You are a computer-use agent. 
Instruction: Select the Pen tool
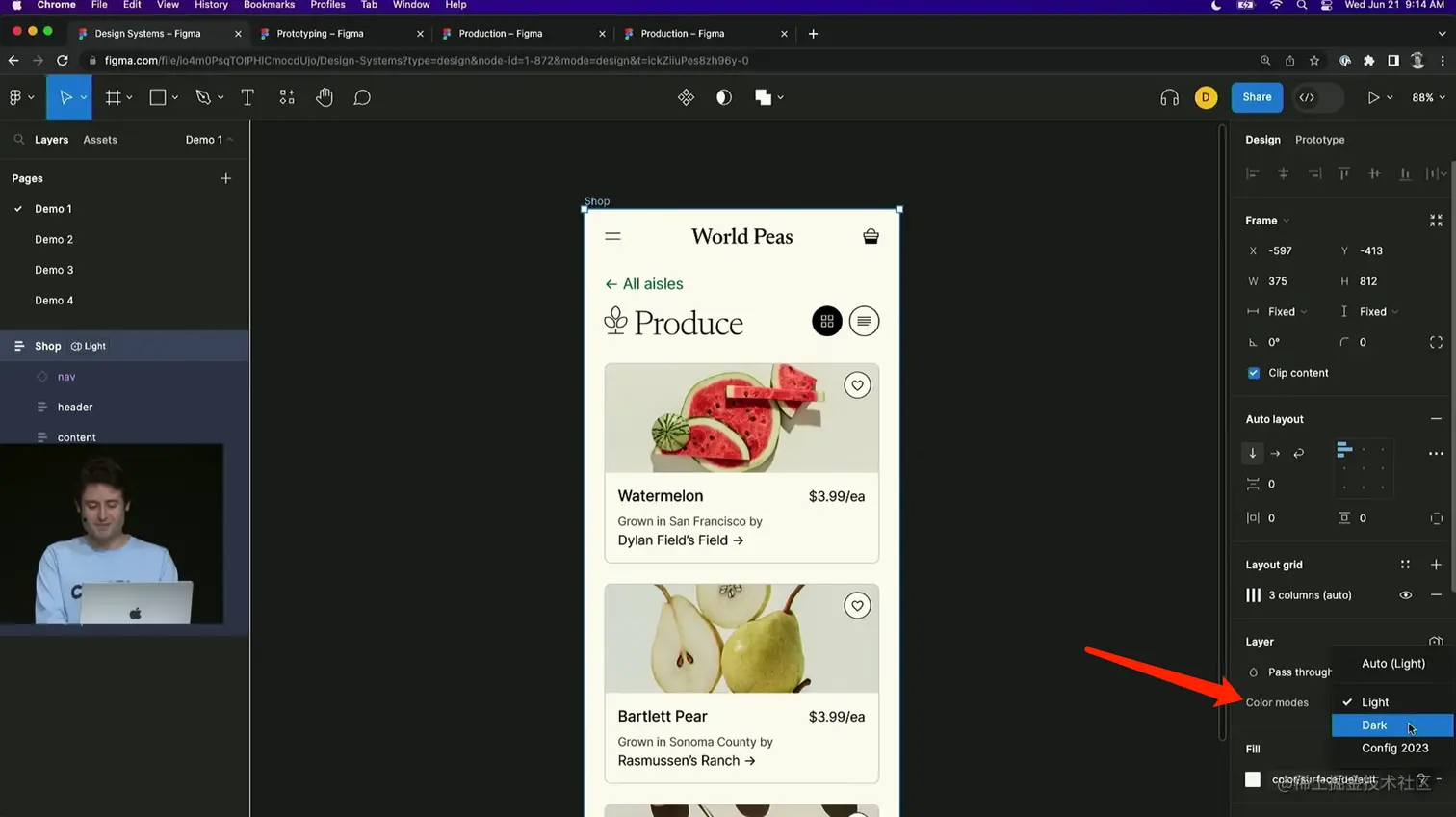pyautogui.click(x=202, y=97)
